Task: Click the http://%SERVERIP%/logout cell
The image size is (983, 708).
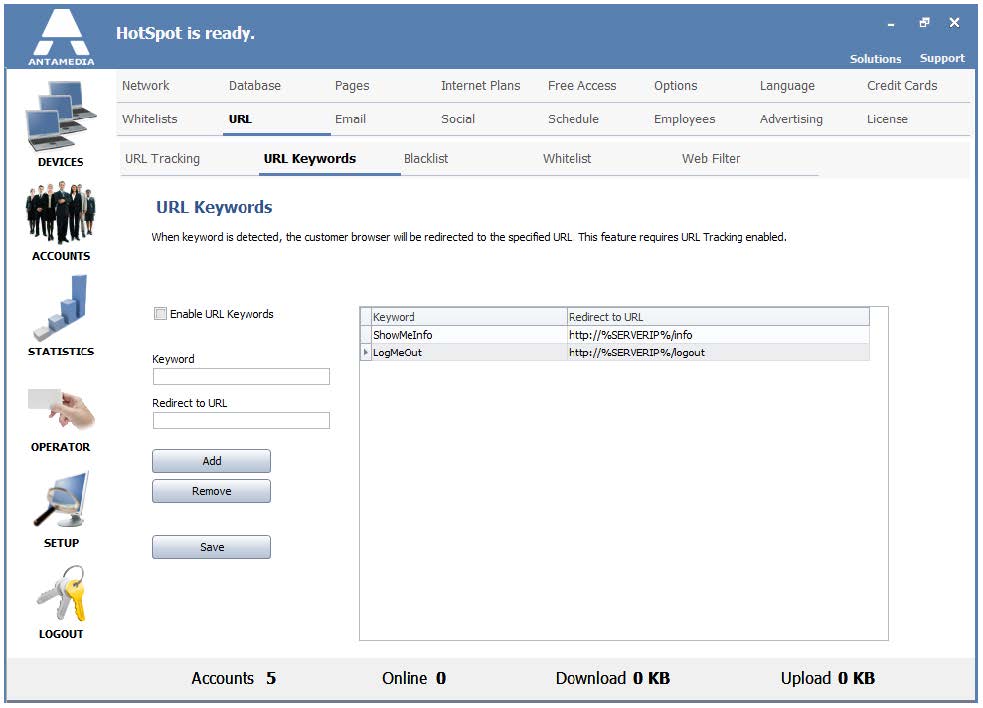Action: point(718,353)
